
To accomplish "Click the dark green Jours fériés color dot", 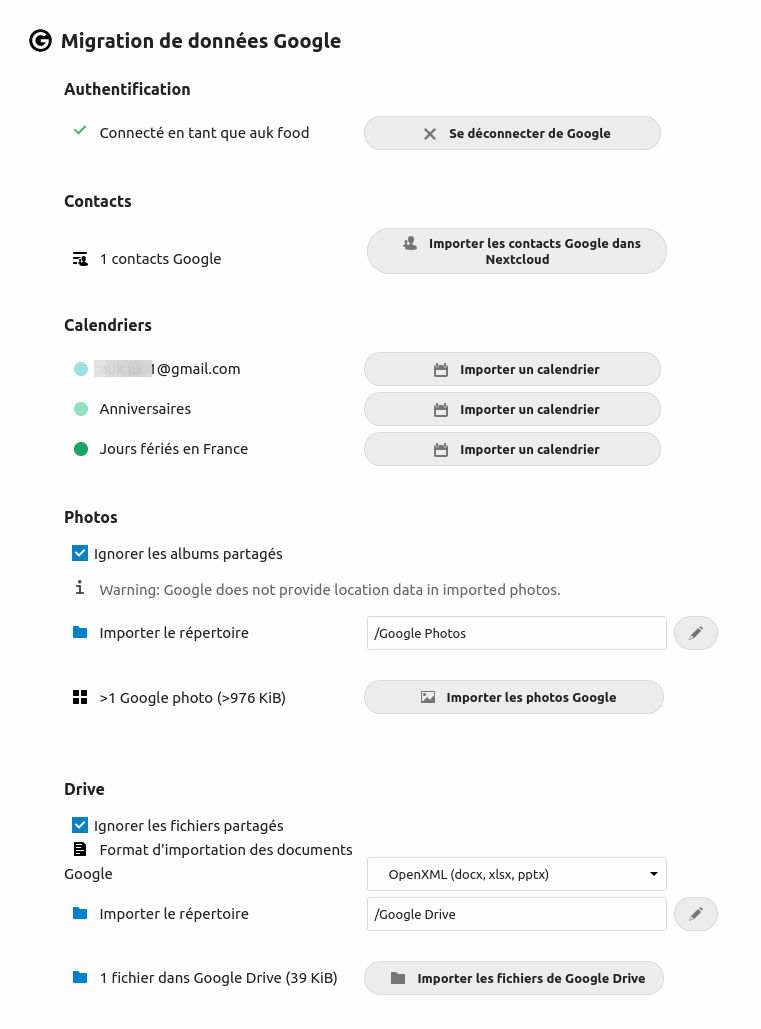I will (81, 449).
